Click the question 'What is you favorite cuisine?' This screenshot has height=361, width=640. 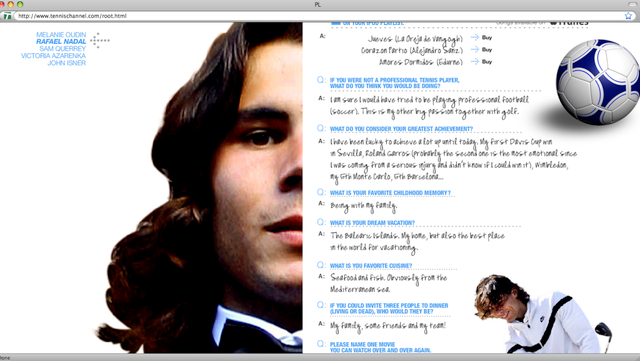click(x=371, y=266)
